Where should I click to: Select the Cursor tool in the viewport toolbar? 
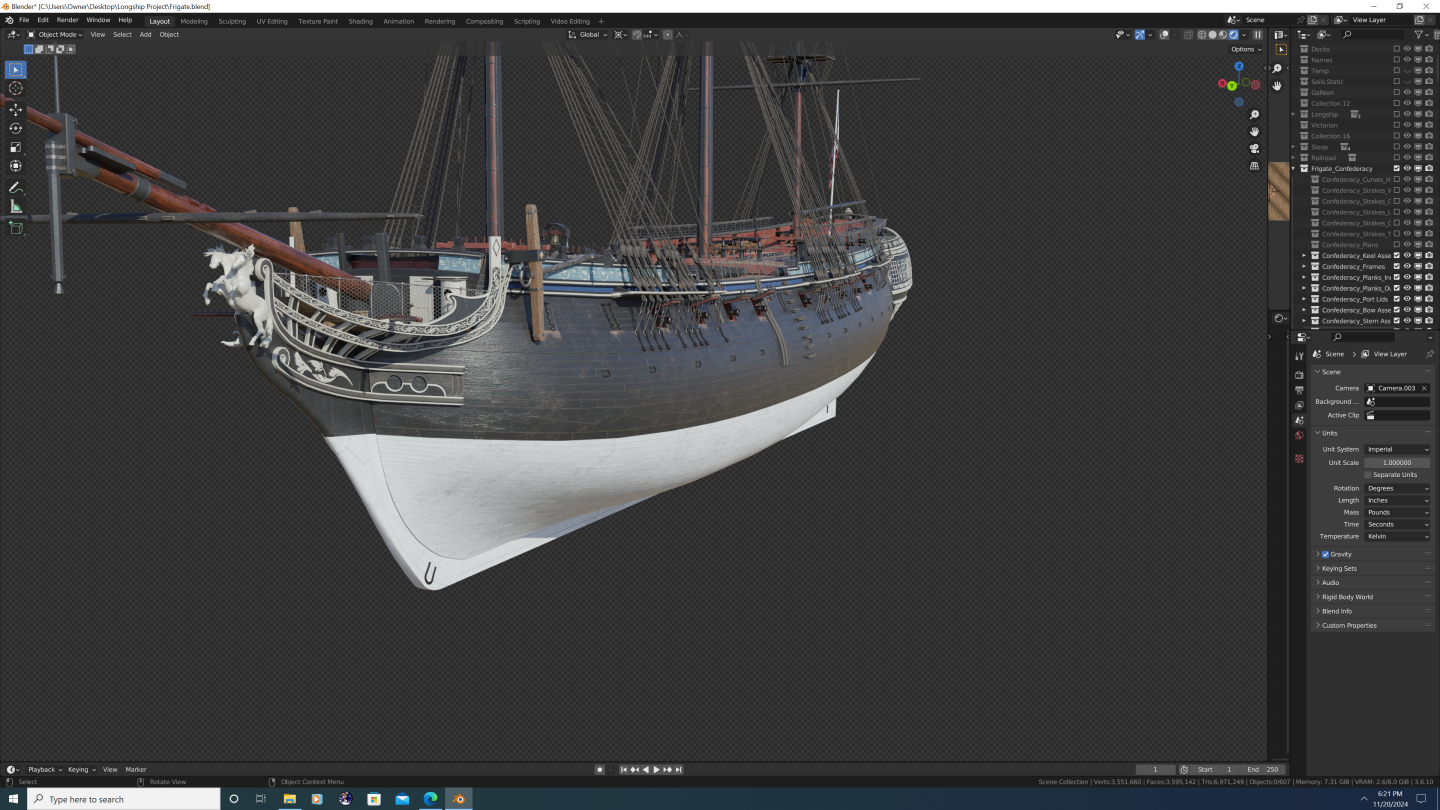click(x=15, y=88)
